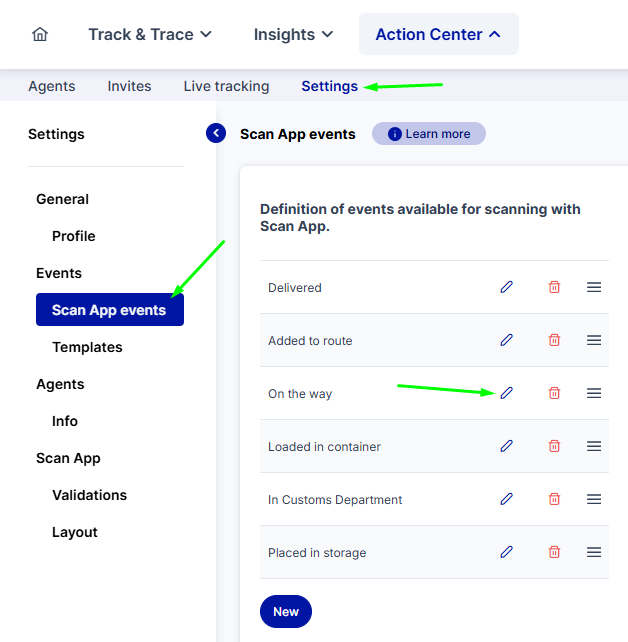Delete the Delivered event

(554, 287)
